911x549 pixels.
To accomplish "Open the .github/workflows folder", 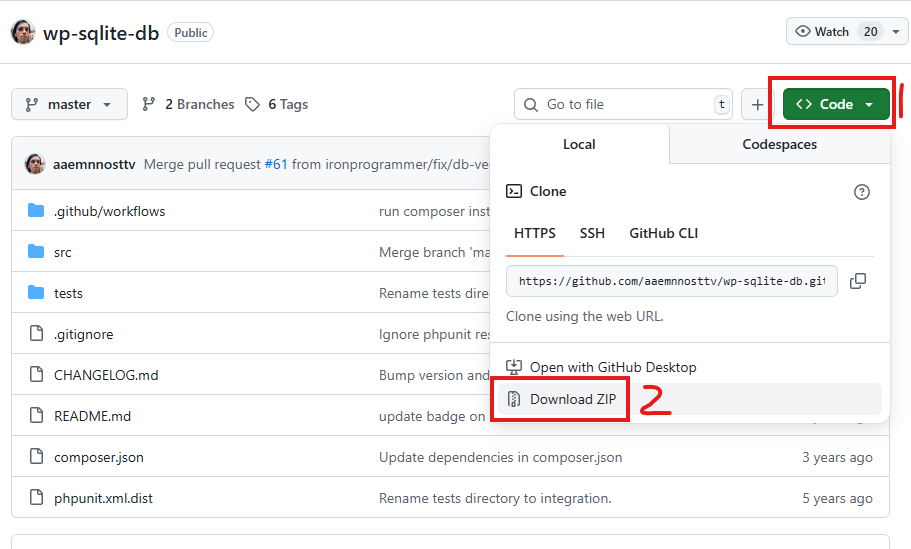I will tap(109, 211).
